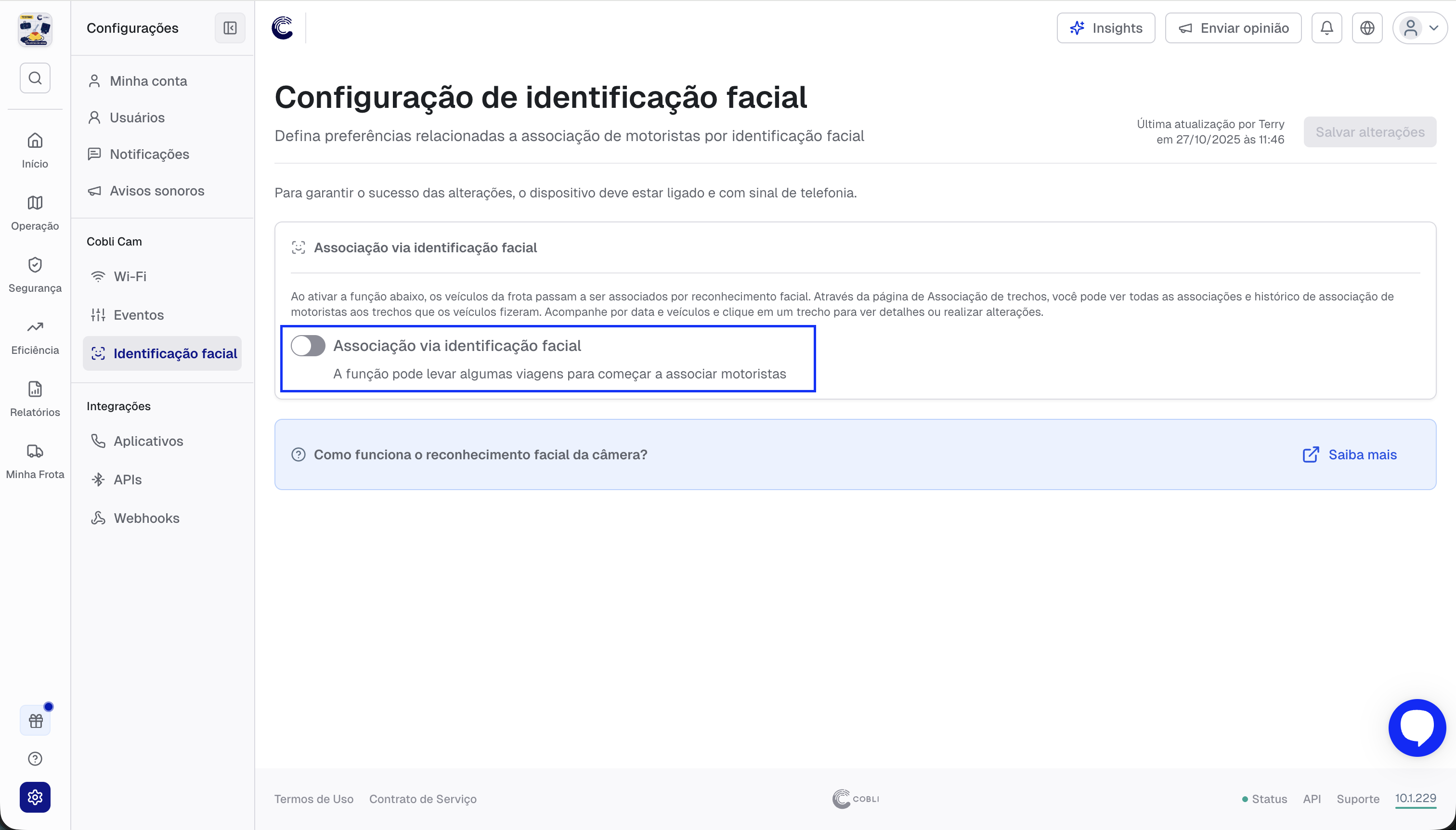This screenshot has width=1456, height=830.
Task: Collapse the Configurações sidebar panel
Action: tap(230, 28)
